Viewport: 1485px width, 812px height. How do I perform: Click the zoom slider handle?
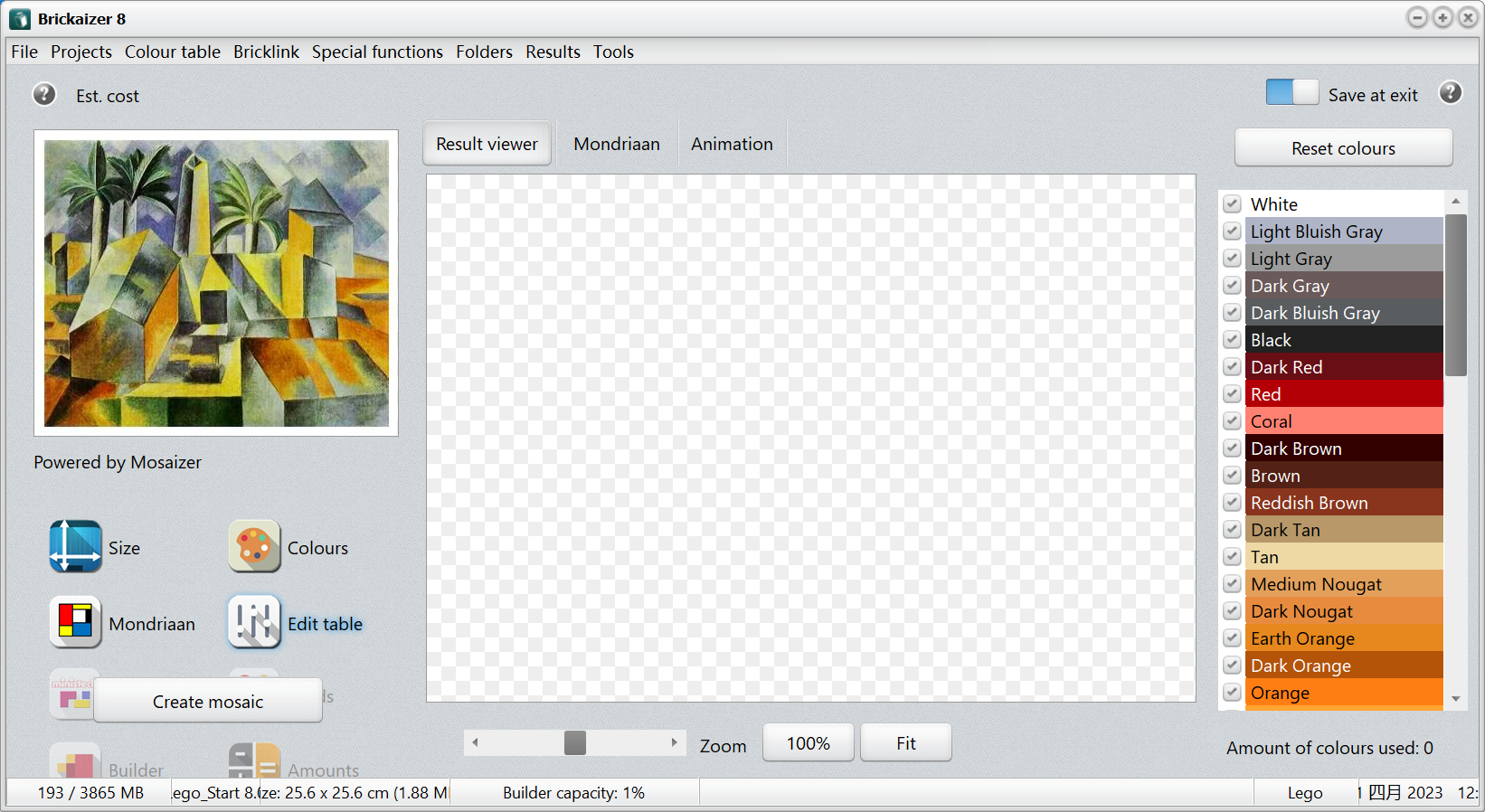575,742
